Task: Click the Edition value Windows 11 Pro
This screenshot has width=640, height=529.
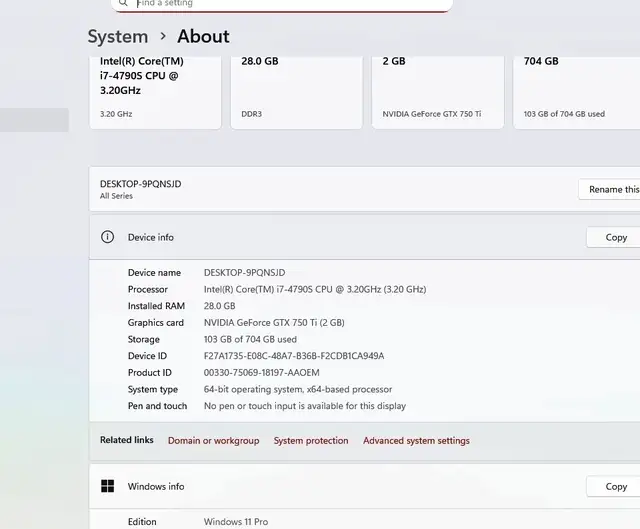Action: [x=236, y=522]
